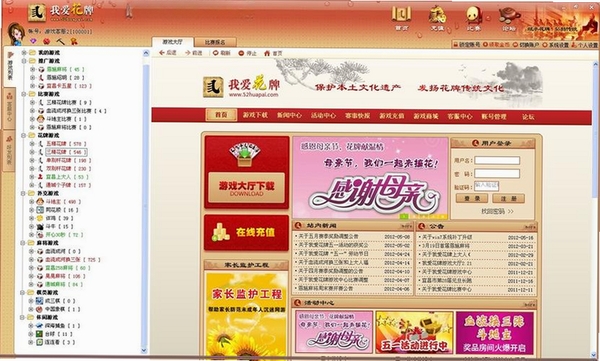Collapse the 麻将游戏 folder

pyautogui.click(x=24, y=243)
